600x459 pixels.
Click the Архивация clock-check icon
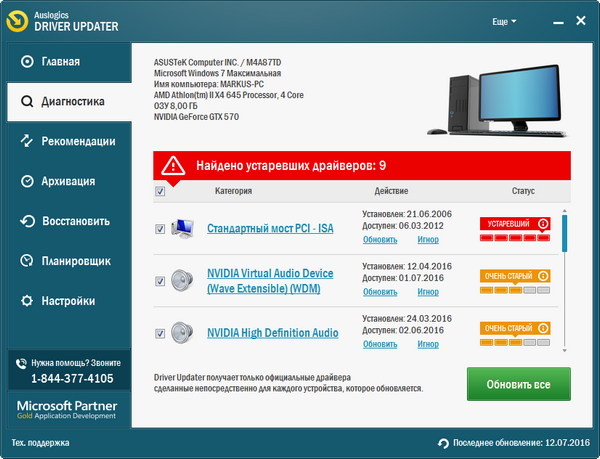(x=27, y=181)
